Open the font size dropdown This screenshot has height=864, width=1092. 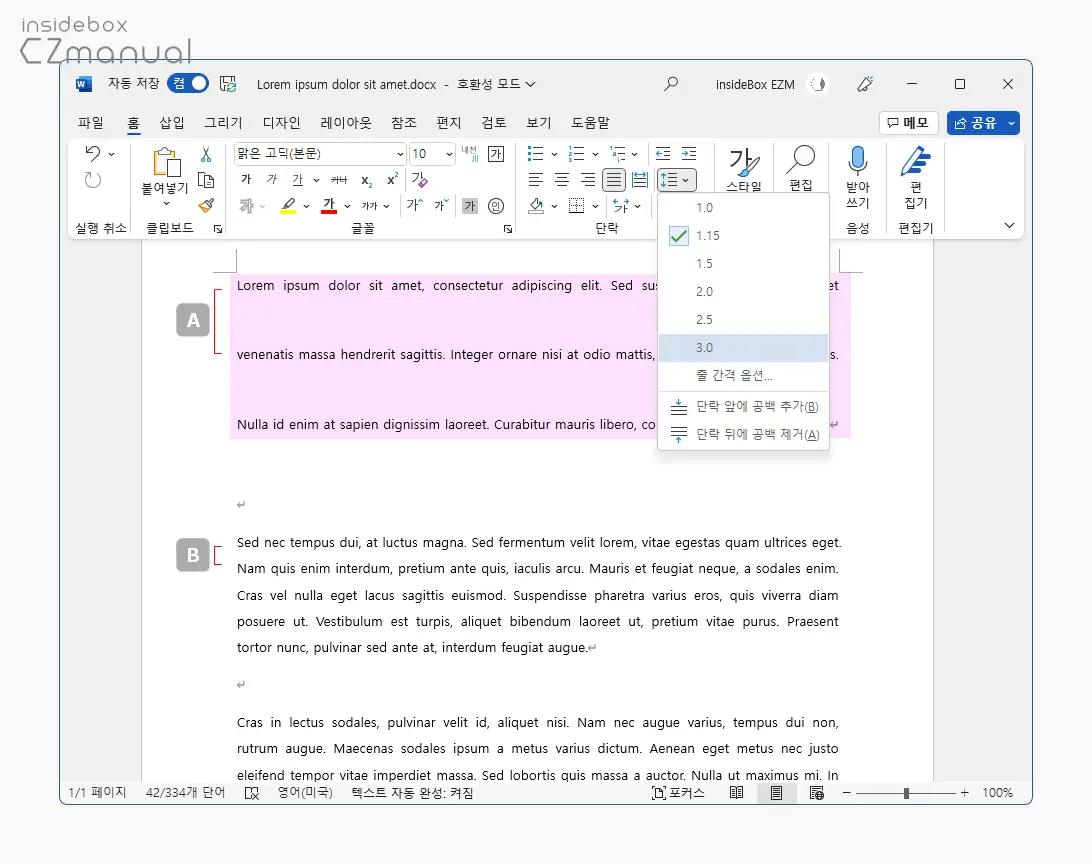pyautogui.click(x=449, y=154)
